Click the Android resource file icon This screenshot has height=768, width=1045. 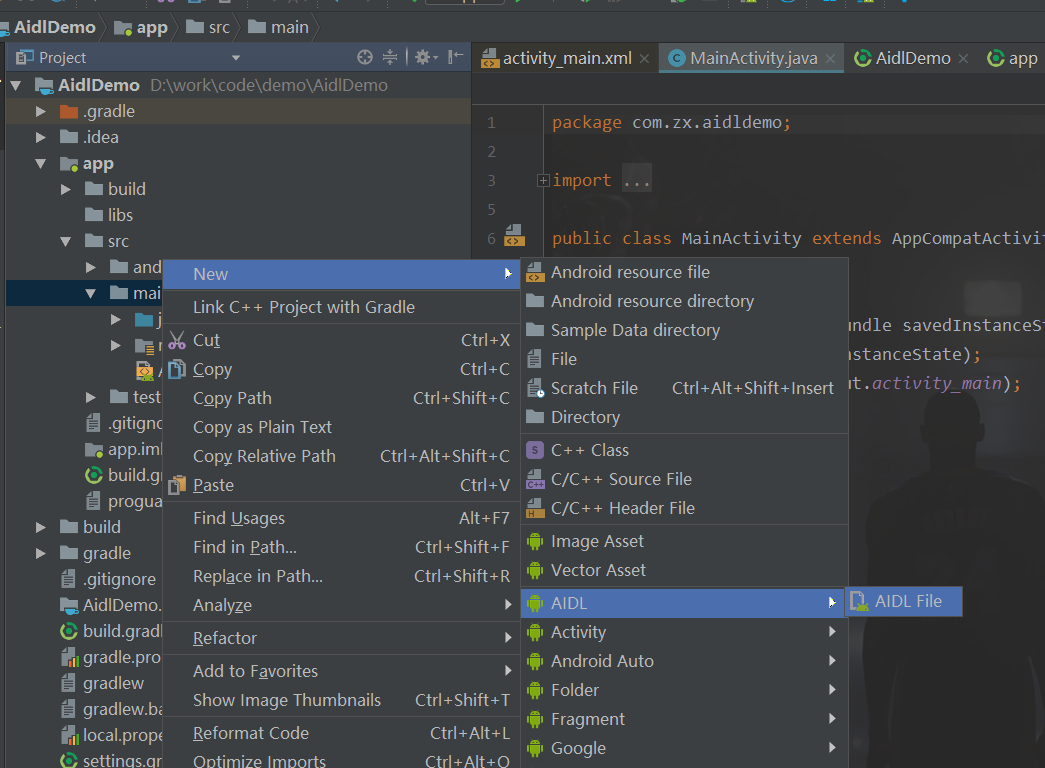535,272
